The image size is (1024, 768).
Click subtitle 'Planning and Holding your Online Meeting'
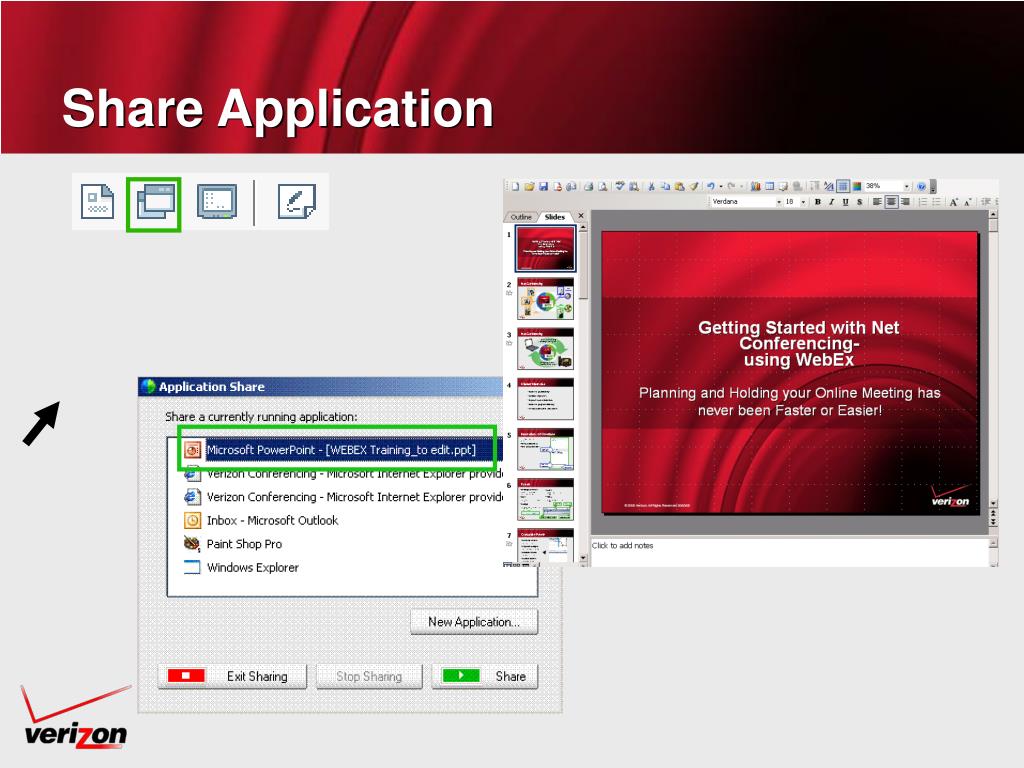coord(790,401)
